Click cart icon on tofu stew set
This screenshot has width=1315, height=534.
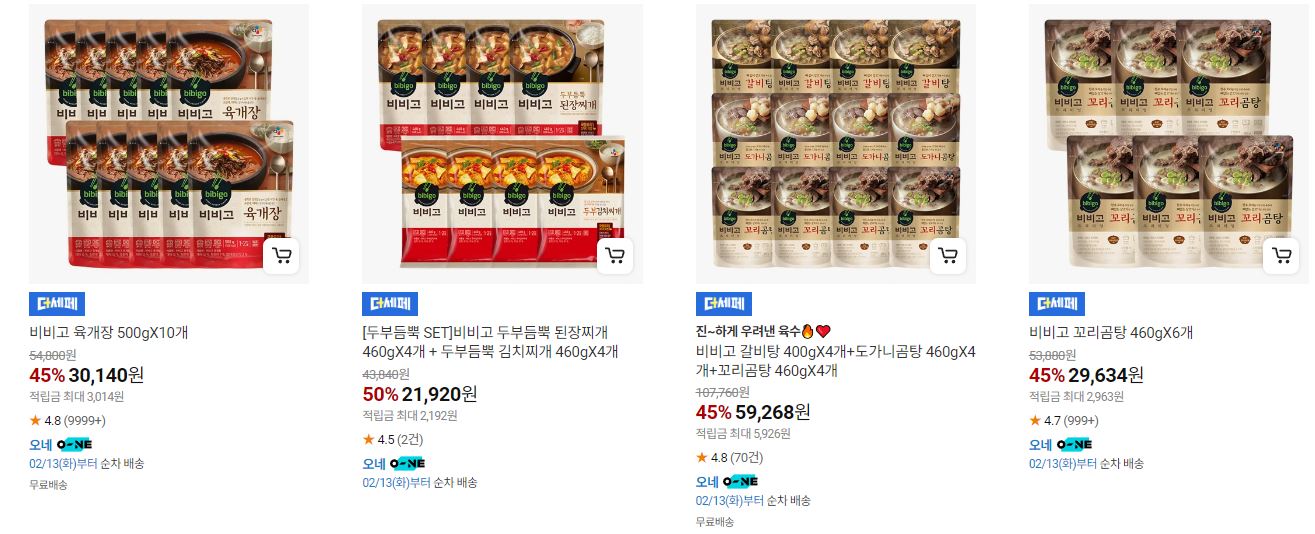coord(615,256)
